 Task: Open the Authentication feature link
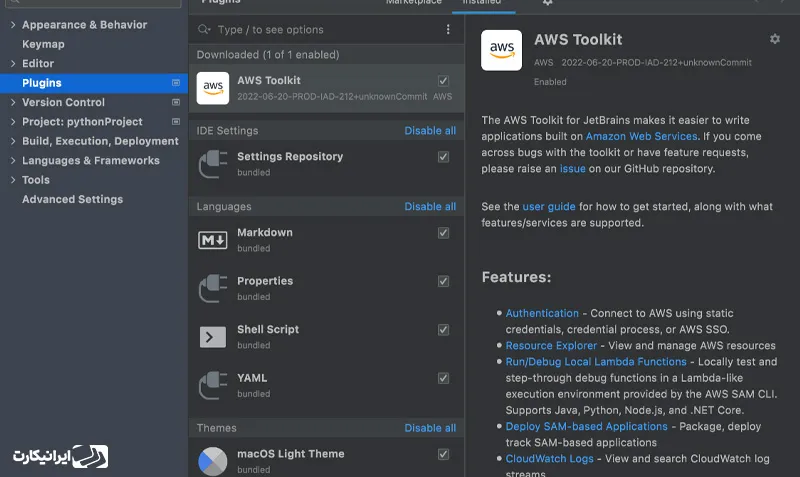pyautogui.click(x=542, y=313)
